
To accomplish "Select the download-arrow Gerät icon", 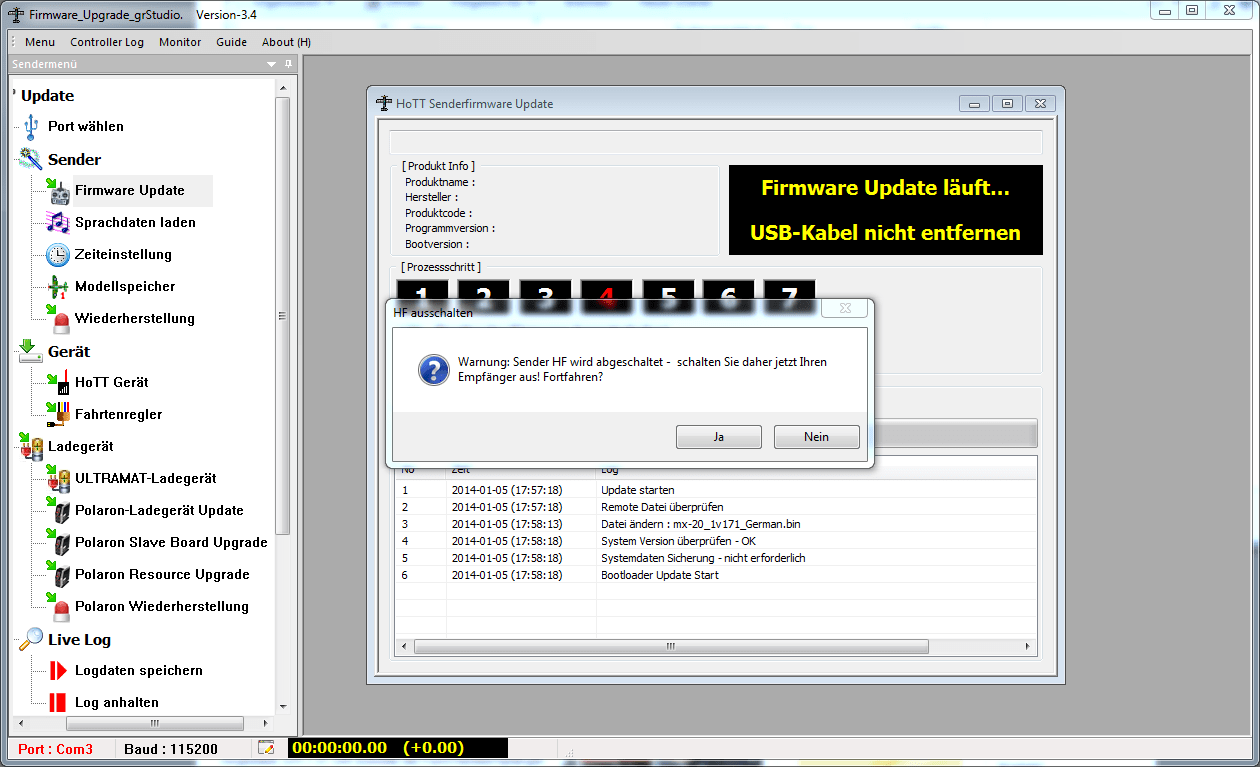I will pyautogui.click(x=31, y=351).
